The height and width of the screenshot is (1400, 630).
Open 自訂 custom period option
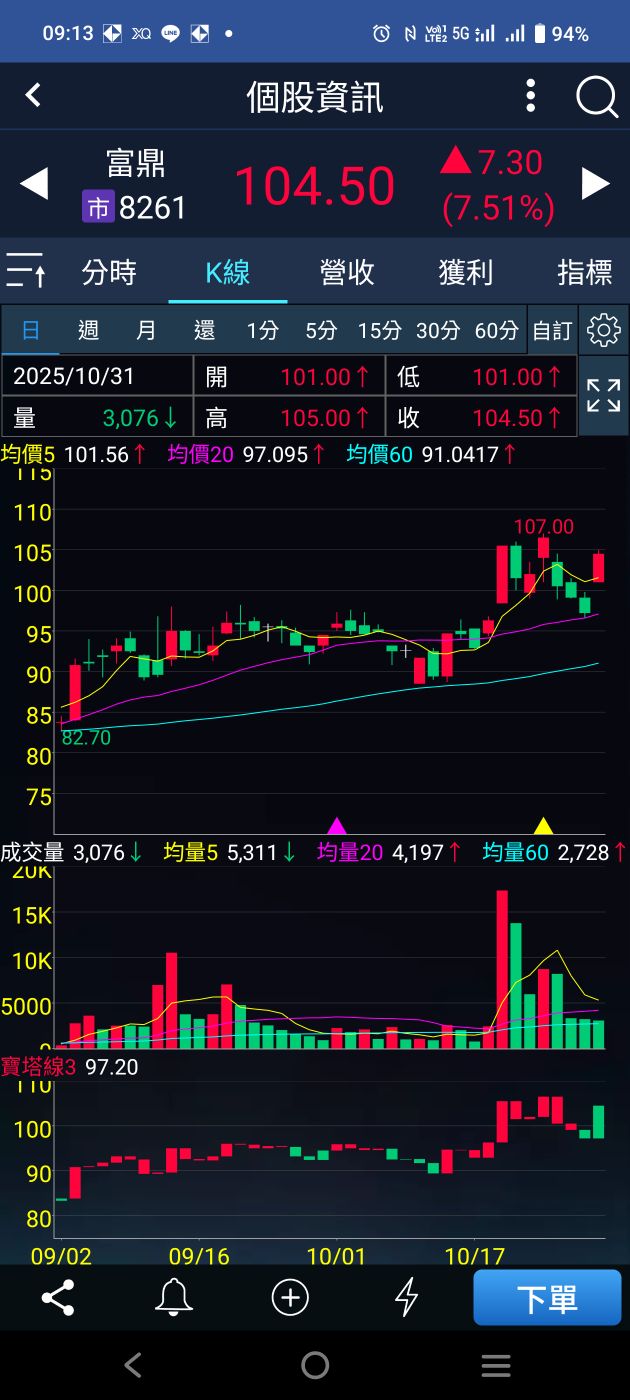click(552, 331)
